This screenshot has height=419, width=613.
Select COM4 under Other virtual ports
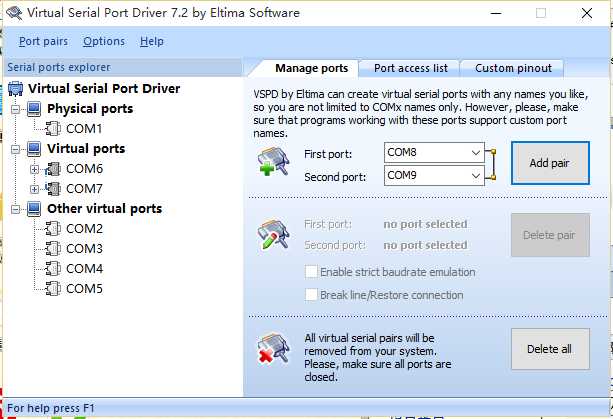click(x=84, y=269)
